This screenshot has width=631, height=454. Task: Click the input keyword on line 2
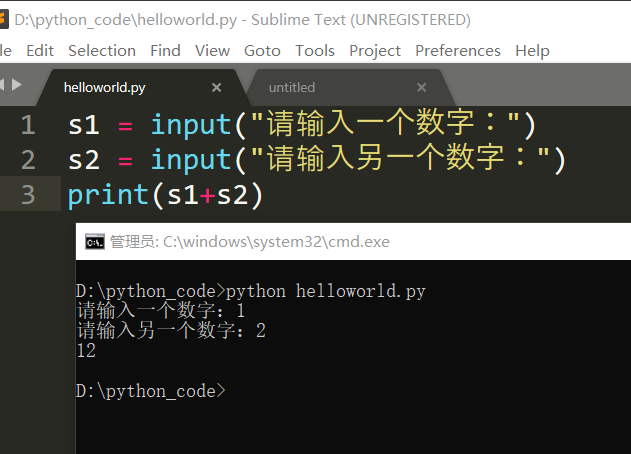[x=191, y=160]
